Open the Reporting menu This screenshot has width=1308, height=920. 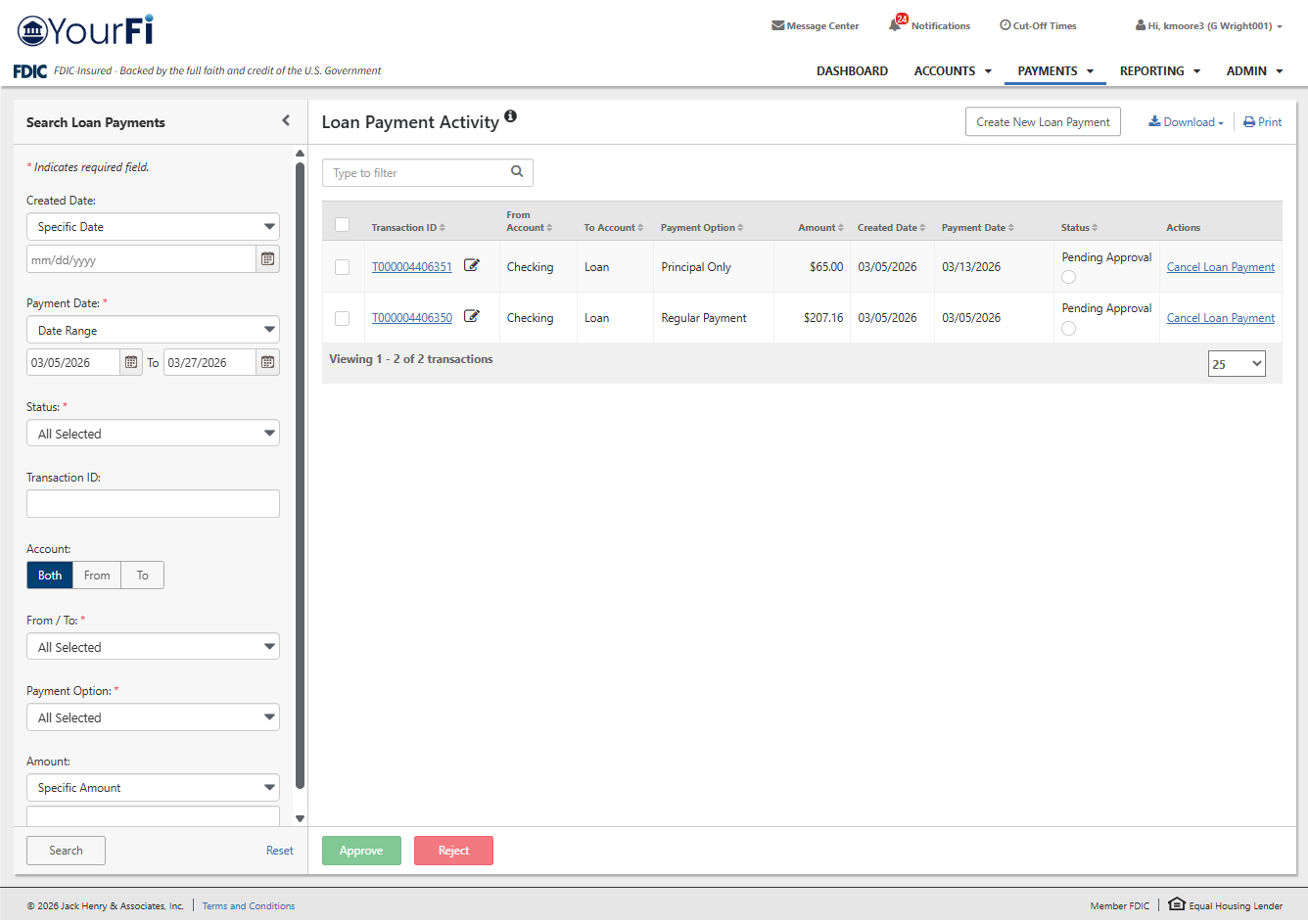click(1160, 71)
